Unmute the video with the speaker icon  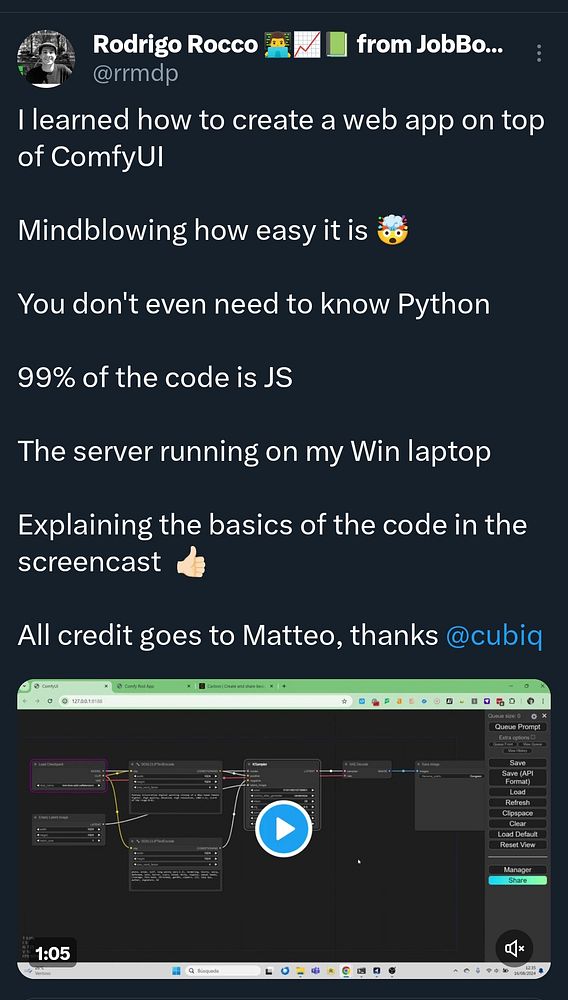click(x=514, y=948)
